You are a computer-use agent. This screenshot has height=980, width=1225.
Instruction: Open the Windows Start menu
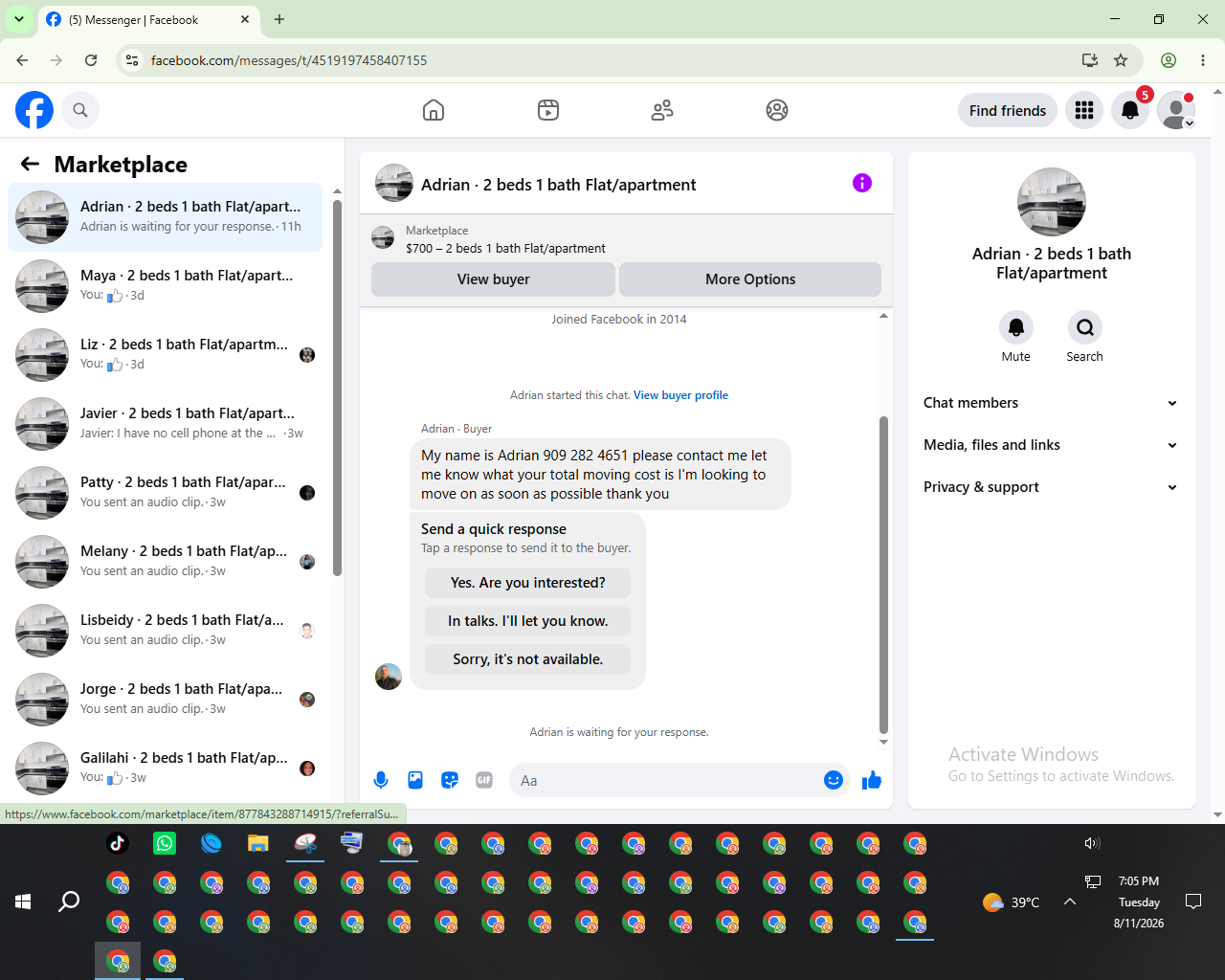click(x=23, y=902)
